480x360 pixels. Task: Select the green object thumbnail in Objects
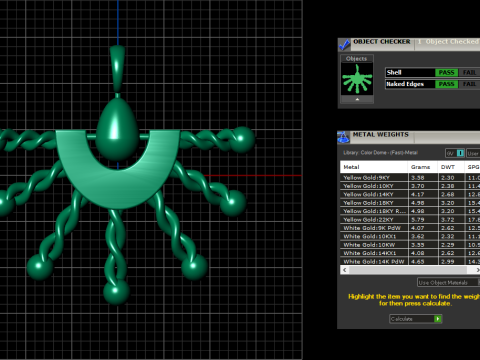[x=357, y=79]
